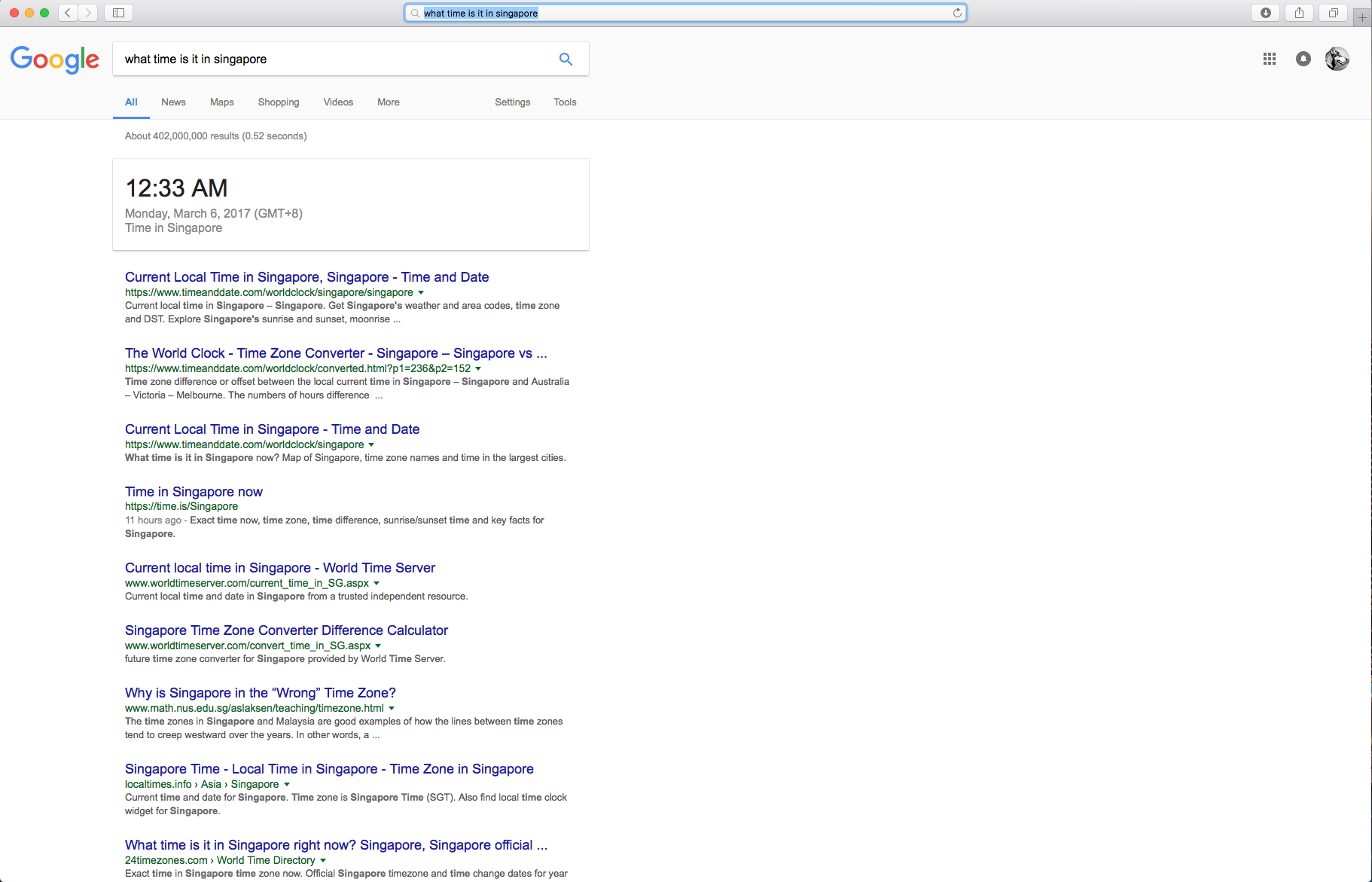The width and height of the screenshot is (1372, 882).
Task: Expand options arrow for worldclock/singapore result
Action: [371, 444]
